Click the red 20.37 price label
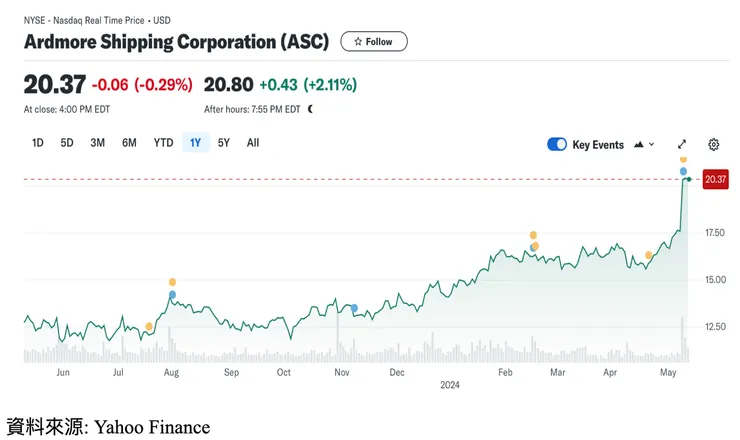Screen dimensions: 740x440 pyautogui.click(x=714, y=179)
